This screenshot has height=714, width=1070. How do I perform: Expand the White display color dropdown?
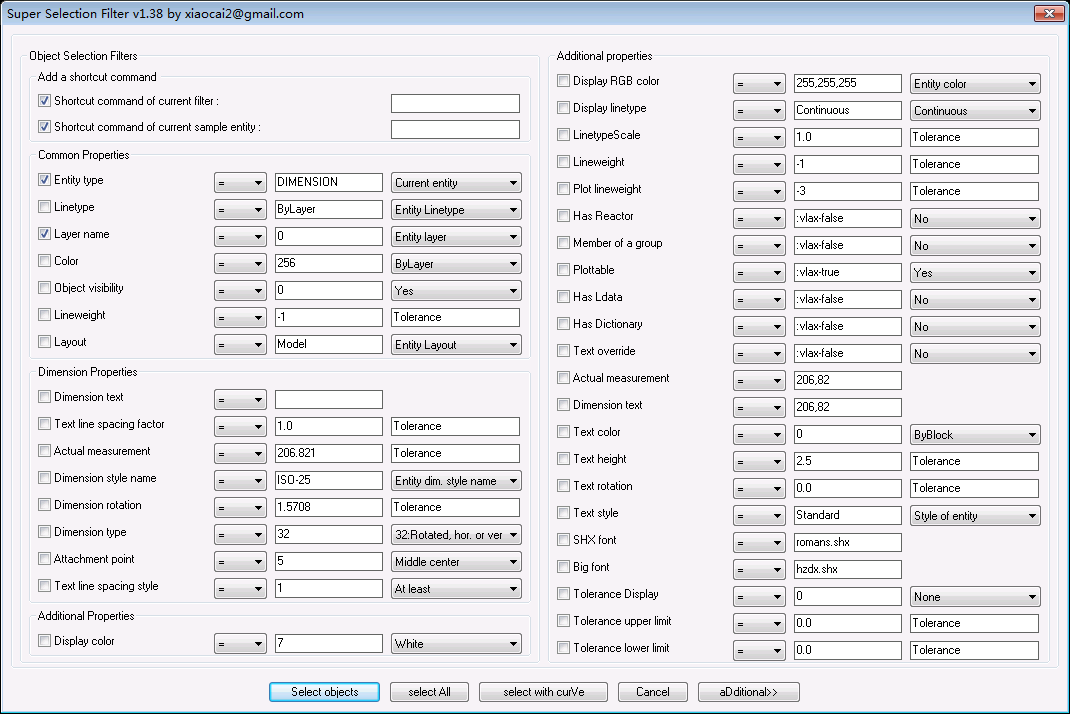click(456, 644)
